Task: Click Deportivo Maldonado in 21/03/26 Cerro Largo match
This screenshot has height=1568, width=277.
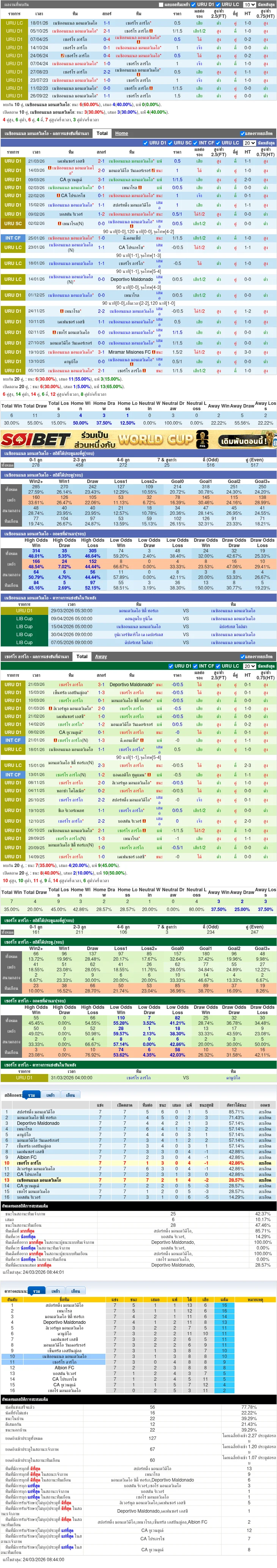Action: pyautogui.click(x=130, y=685)
